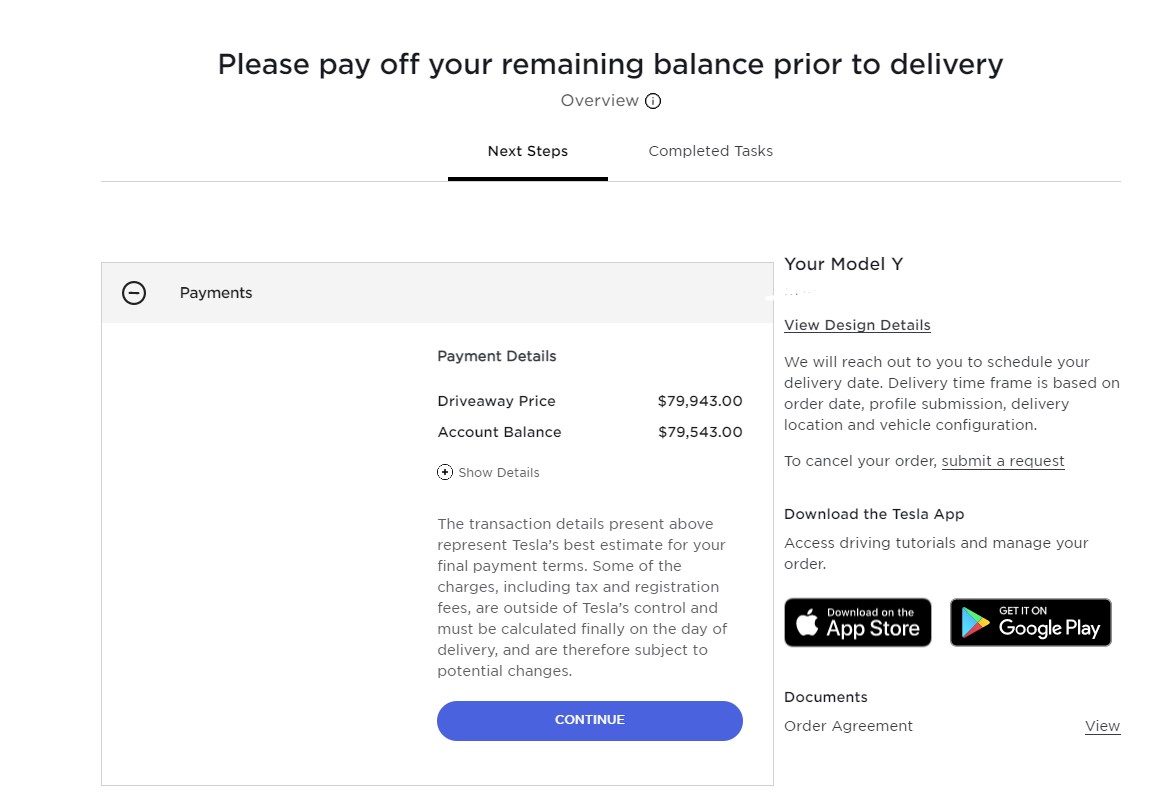The width and height of the screenshot is (1165, 799).
Task: Click the Google Play triangle logo
Action: (x=975, y=623)
